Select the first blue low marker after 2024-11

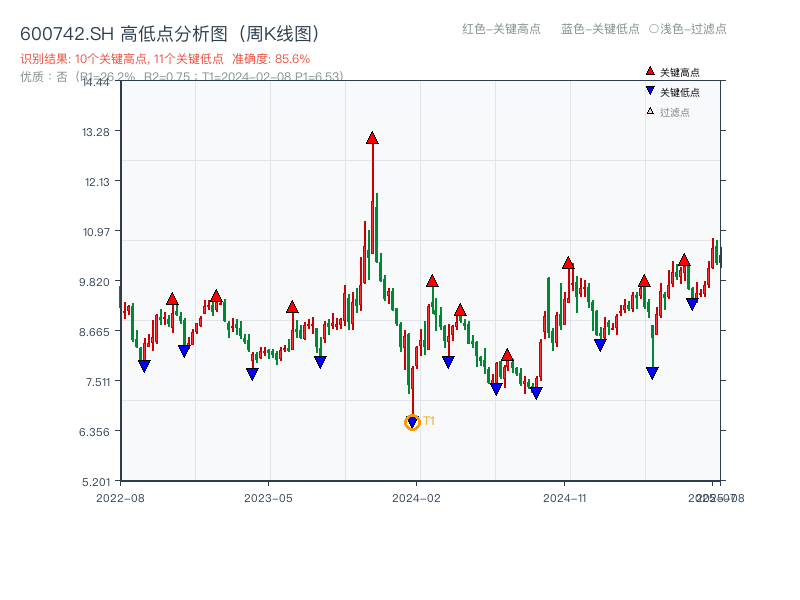[x=601, y=345]
